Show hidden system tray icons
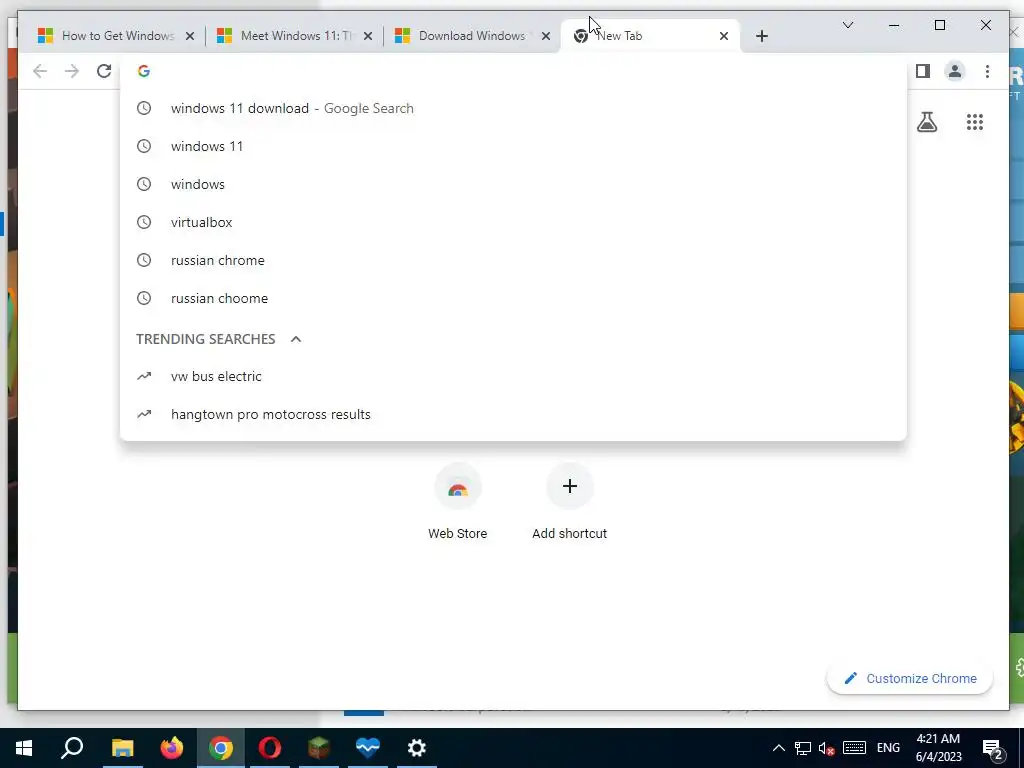This screenshot has height=768, width=1024. click(778, 748)
